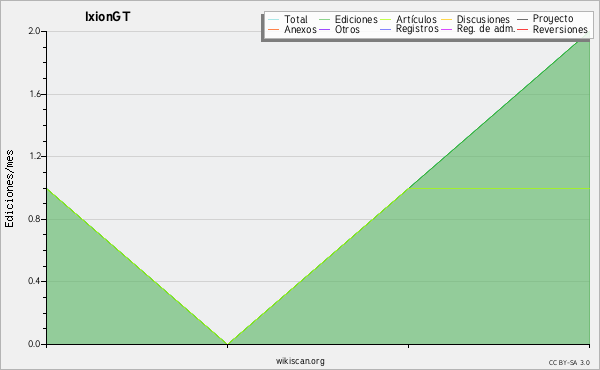
Task: Click the 1.6 y-axis value
Action: coord(35,94)
